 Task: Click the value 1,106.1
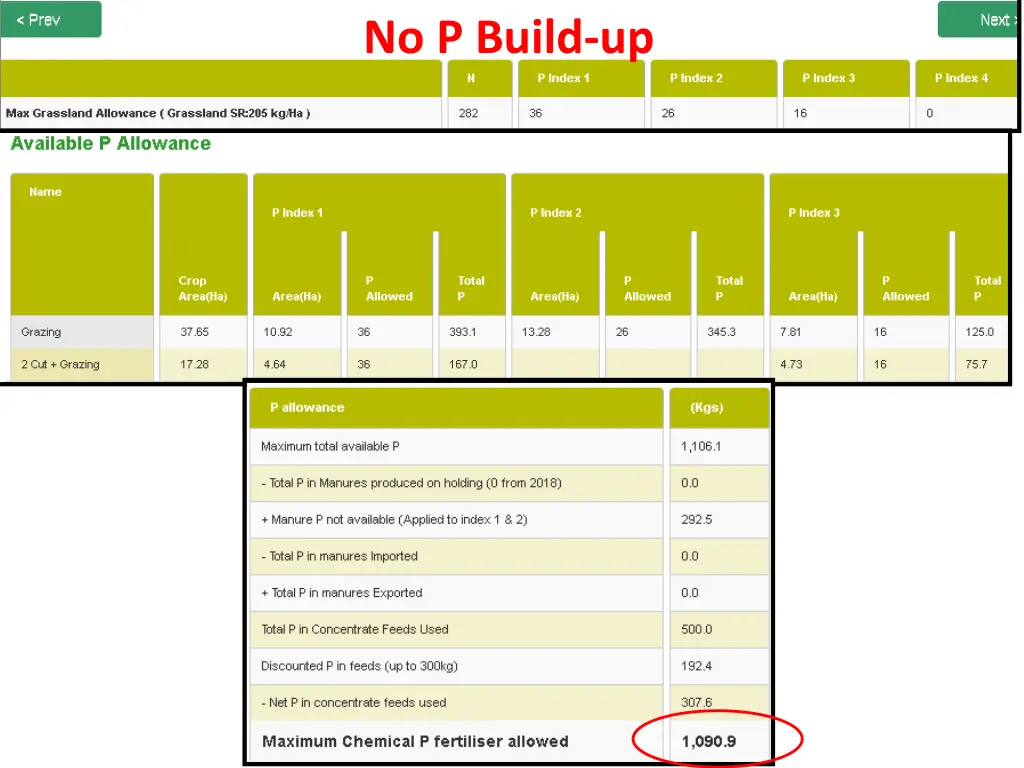[x=701, y=447]
